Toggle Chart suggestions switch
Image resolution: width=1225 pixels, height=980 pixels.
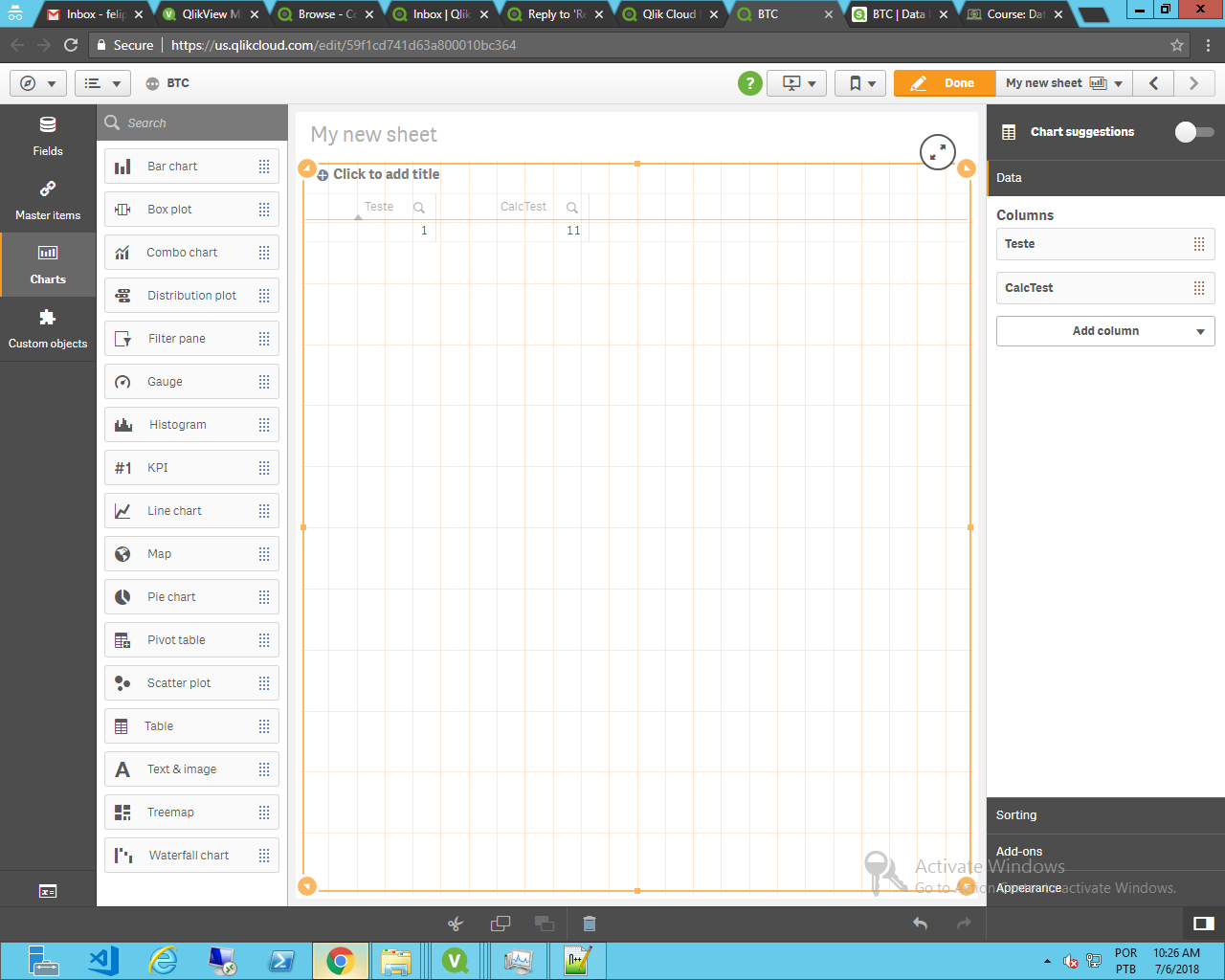tap(1194, 132)
